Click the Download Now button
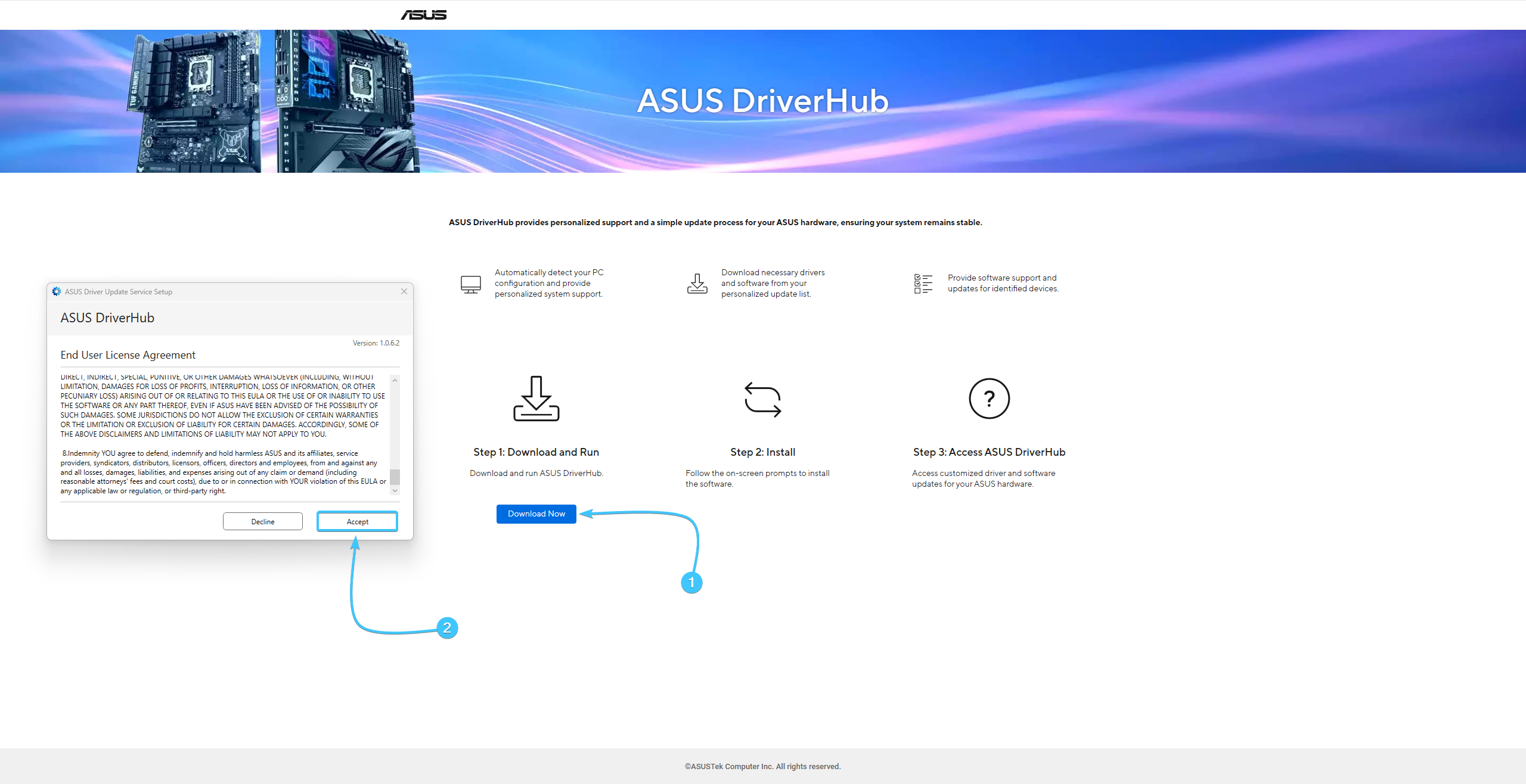1526x784 pixels. pyautogui.click(x=536, y=514)
